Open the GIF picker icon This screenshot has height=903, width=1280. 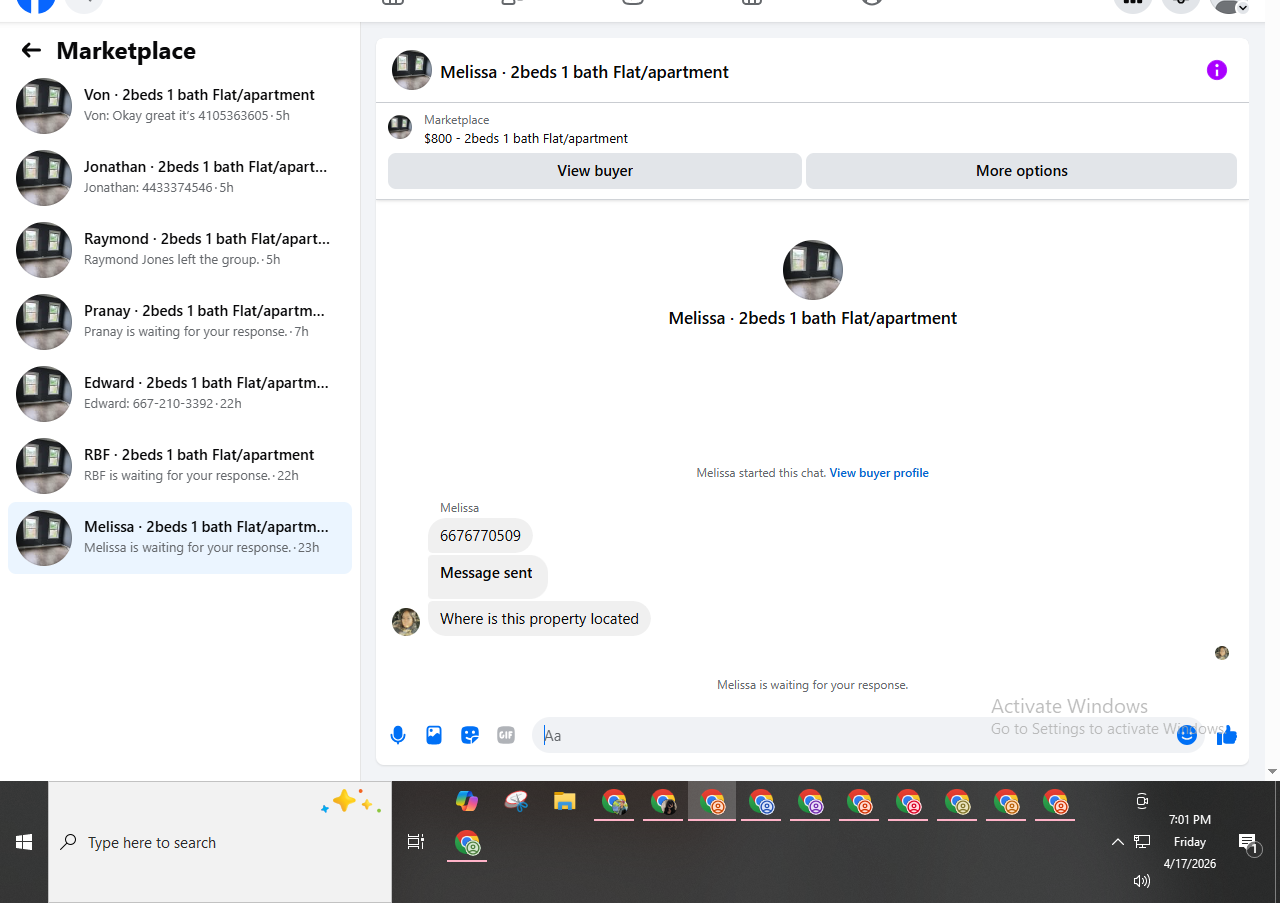(x=506, y=735)
